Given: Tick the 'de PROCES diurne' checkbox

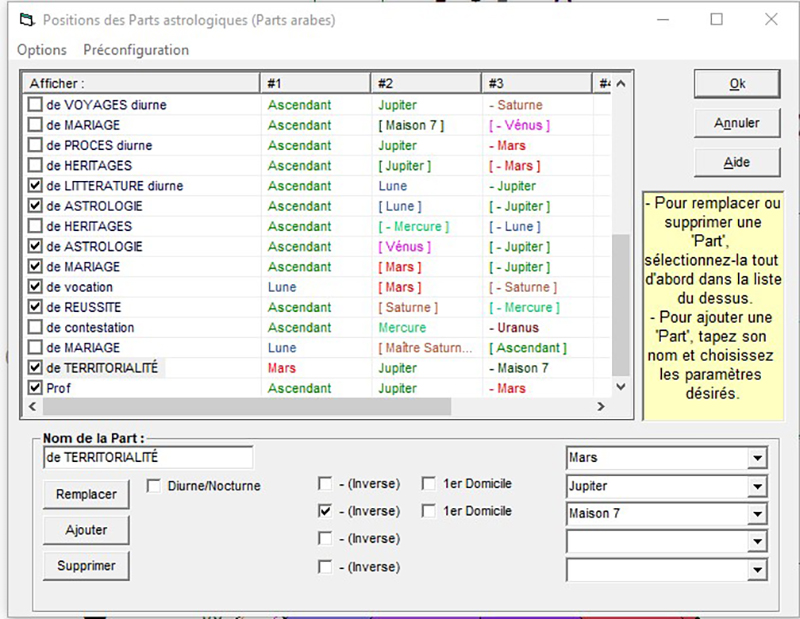Looking at the screenshot, I should point(35,145).
